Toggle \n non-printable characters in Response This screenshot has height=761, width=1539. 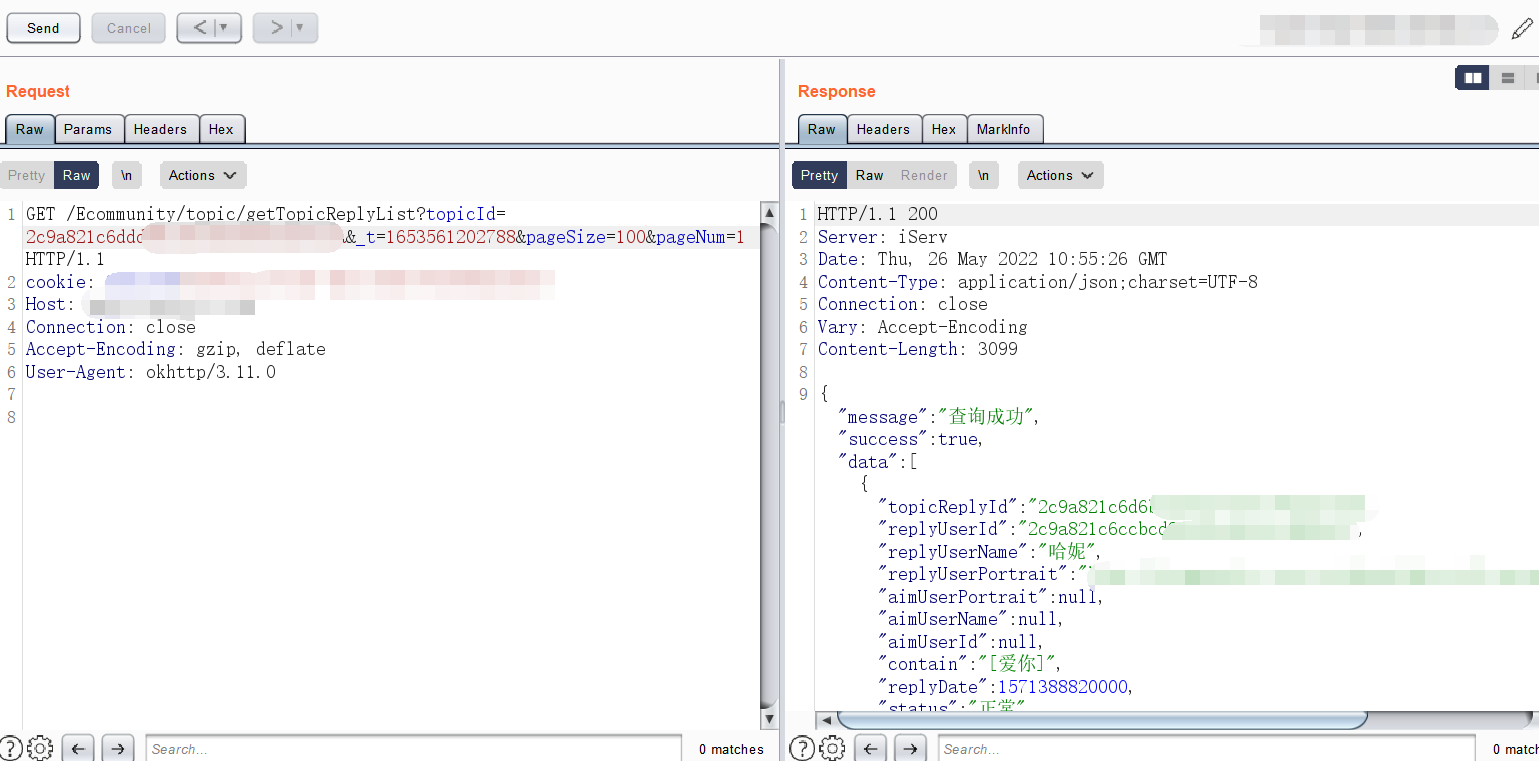point(984,175)
